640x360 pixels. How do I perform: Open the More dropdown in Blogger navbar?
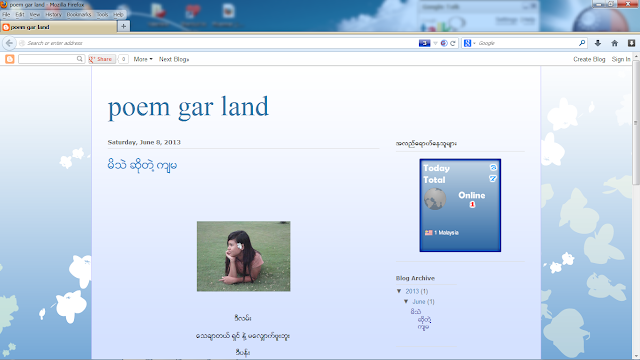[143, 59]
